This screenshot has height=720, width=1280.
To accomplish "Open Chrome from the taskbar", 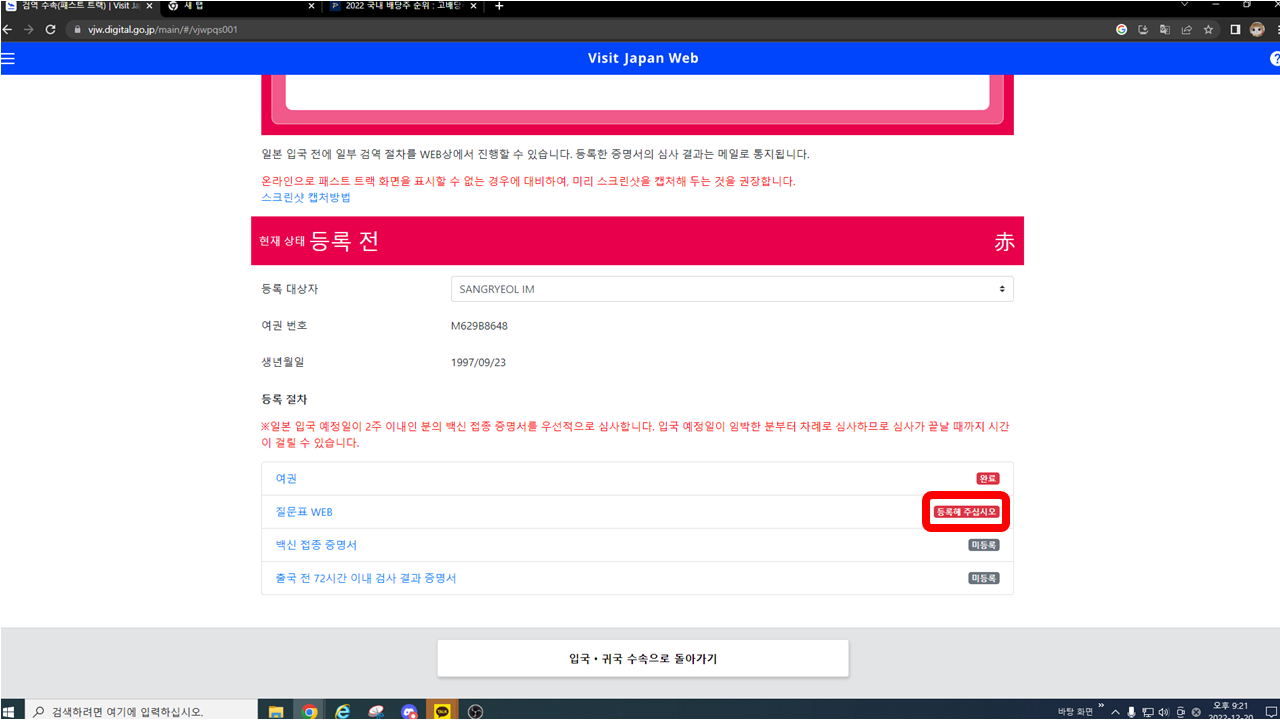I will point(310,711).
